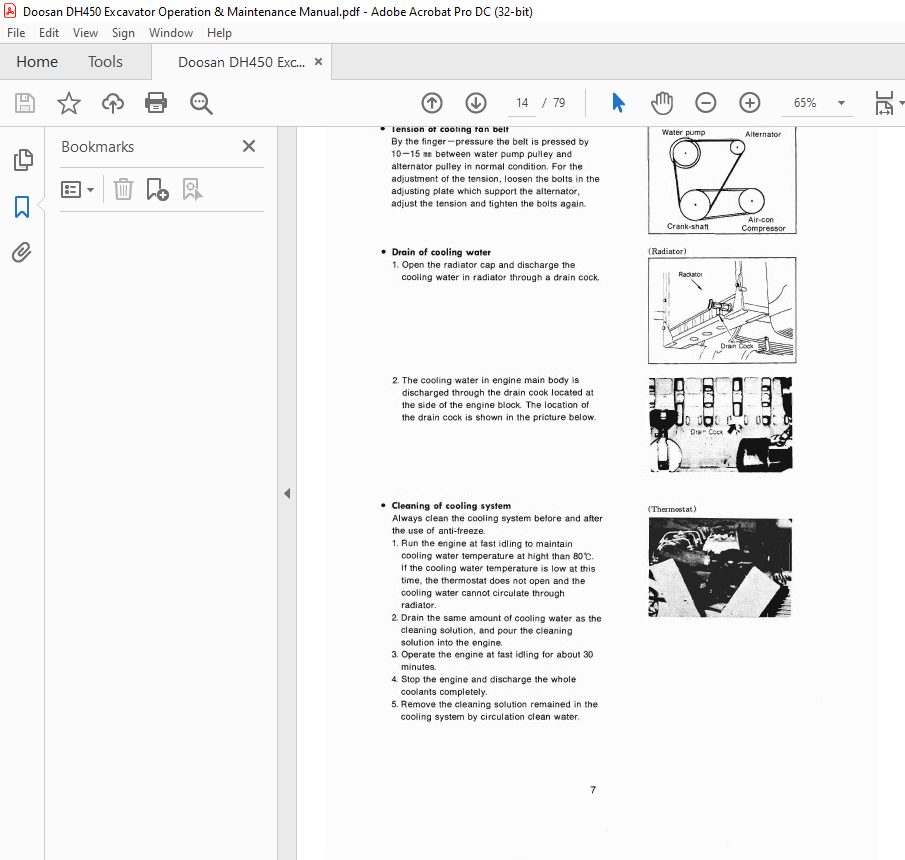This screenshot has height=860, width=905.
Task: Switch to the Tools tab
Action: click(x=105, y=62)
